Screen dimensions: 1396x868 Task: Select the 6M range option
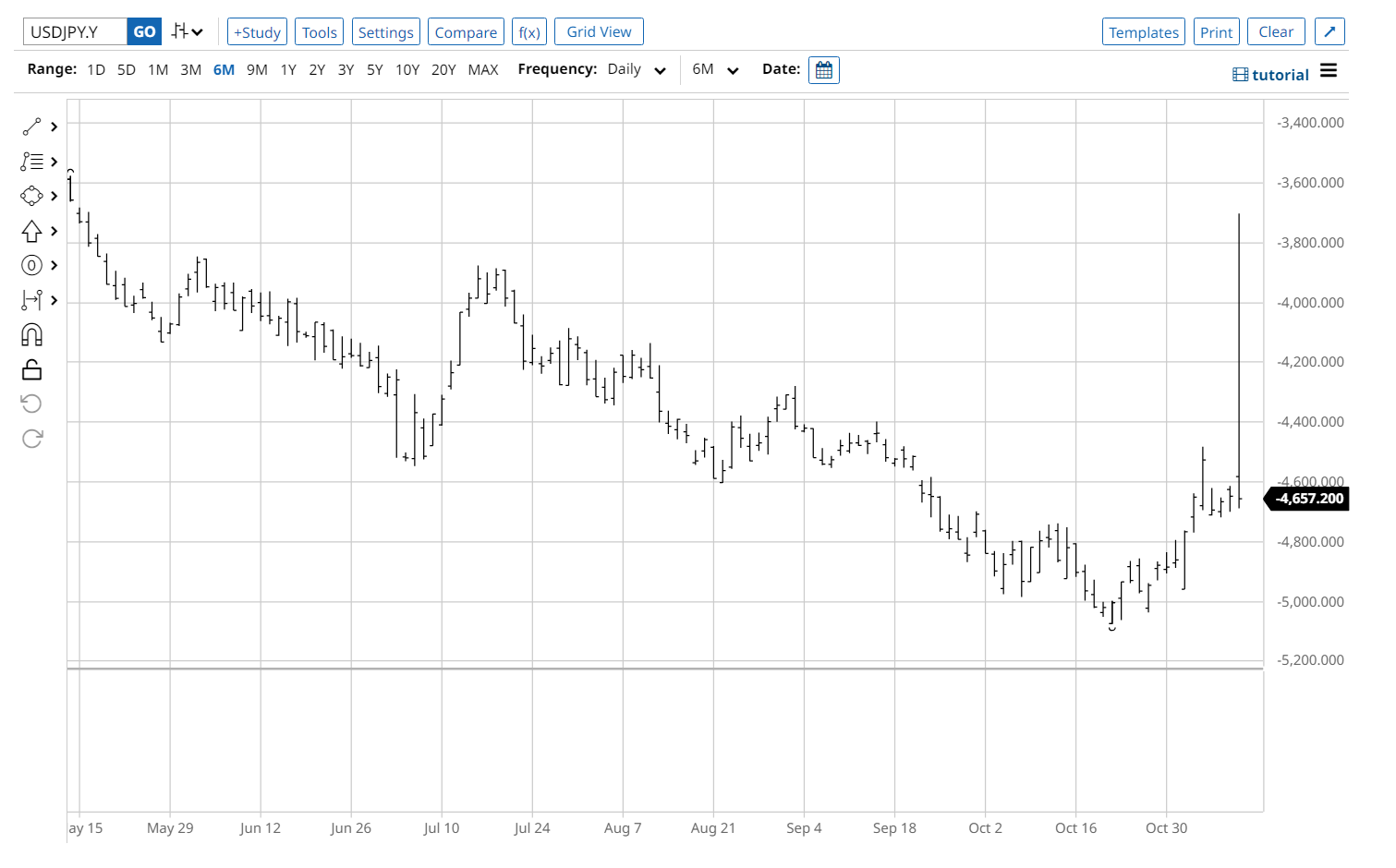224,69
